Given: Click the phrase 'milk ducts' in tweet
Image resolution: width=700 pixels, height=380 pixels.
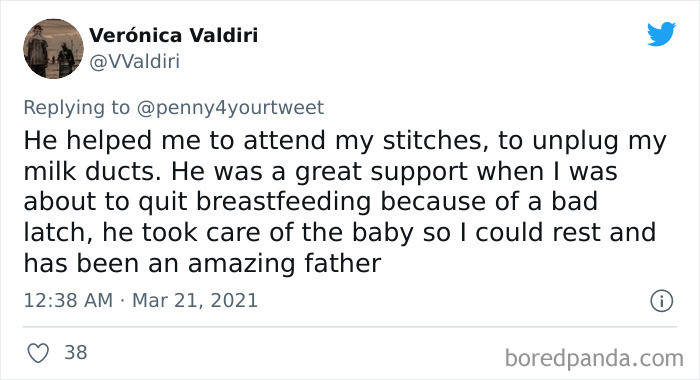Looking at the screenshot, I should pos(92,171).
